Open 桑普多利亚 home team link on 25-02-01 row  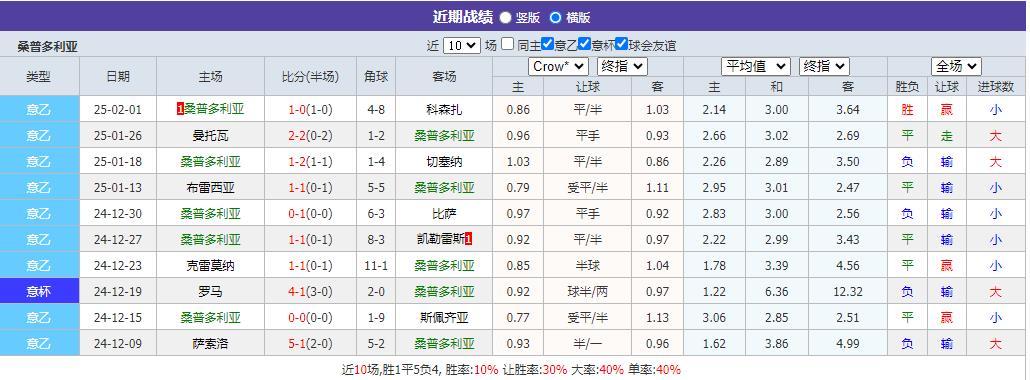pos(213,109)
